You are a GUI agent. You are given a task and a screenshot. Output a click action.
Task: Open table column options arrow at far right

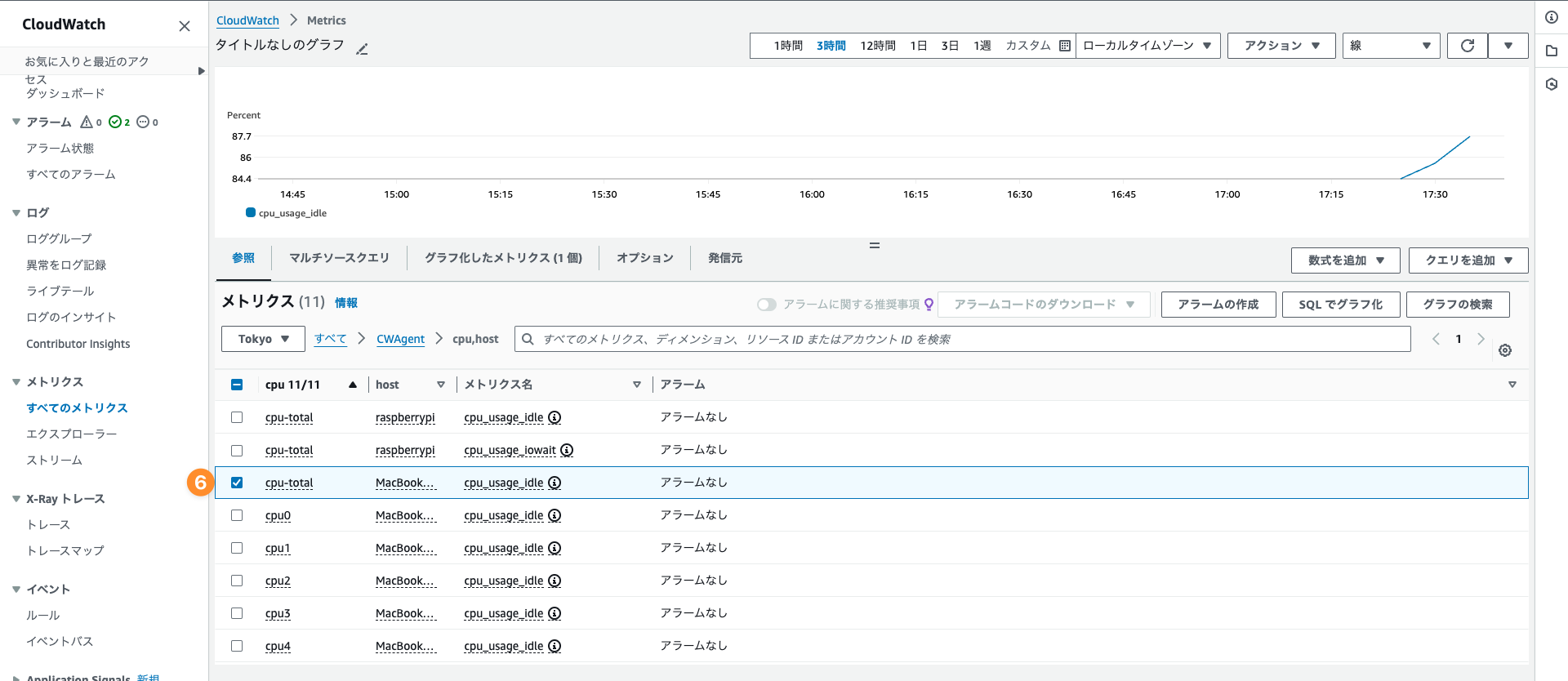1512,385
